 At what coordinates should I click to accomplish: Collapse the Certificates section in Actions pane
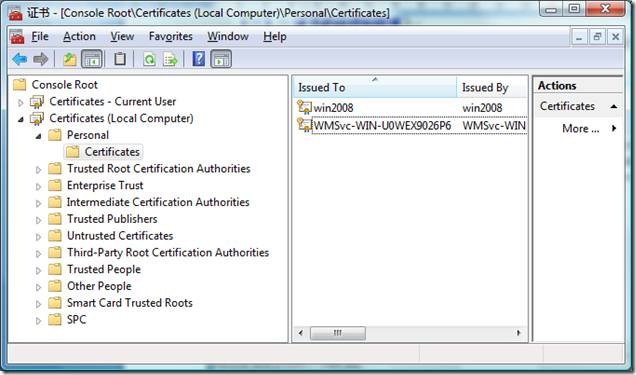click(614, 106)
